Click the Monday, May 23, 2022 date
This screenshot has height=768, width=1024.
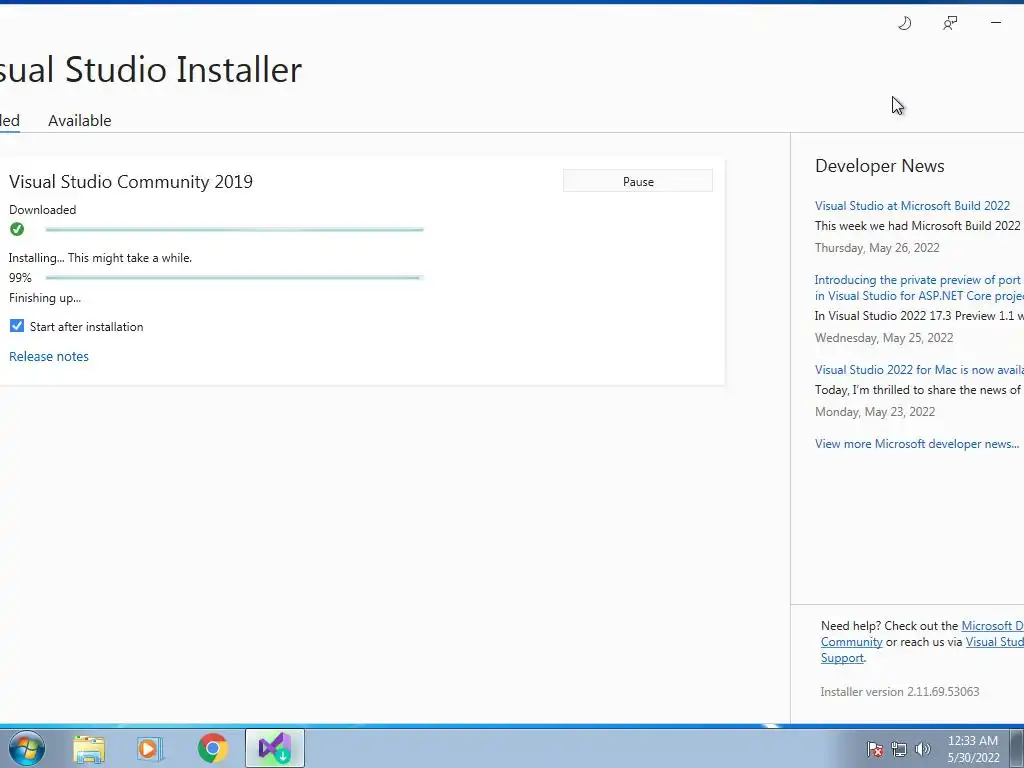click(875, 412)
